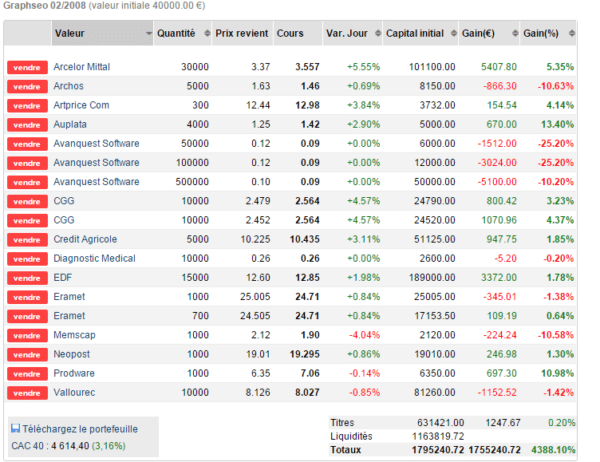Screen dimensions: 600x462
Task: Open Prodware stock page
Action: 74,373
